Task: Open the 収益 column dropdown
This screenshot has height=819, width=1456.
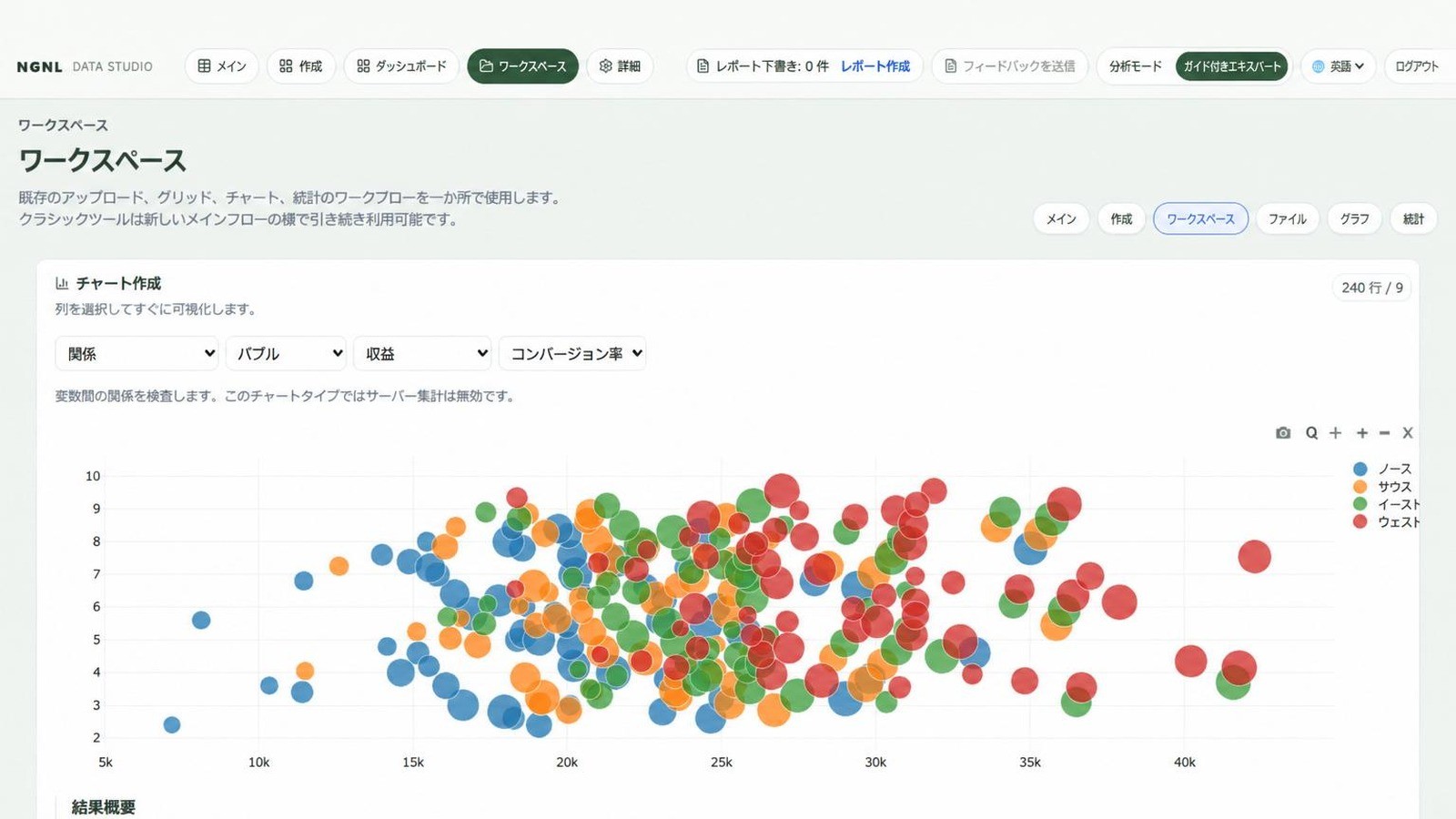Action: point(422,353)
